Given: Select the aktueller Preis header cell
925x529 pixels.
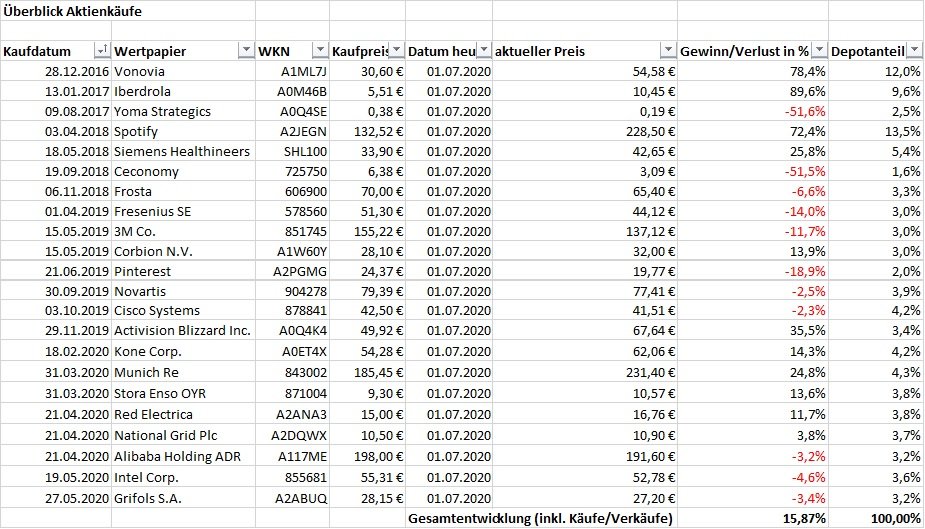Looking at the screenshot, I should (585, 51).
